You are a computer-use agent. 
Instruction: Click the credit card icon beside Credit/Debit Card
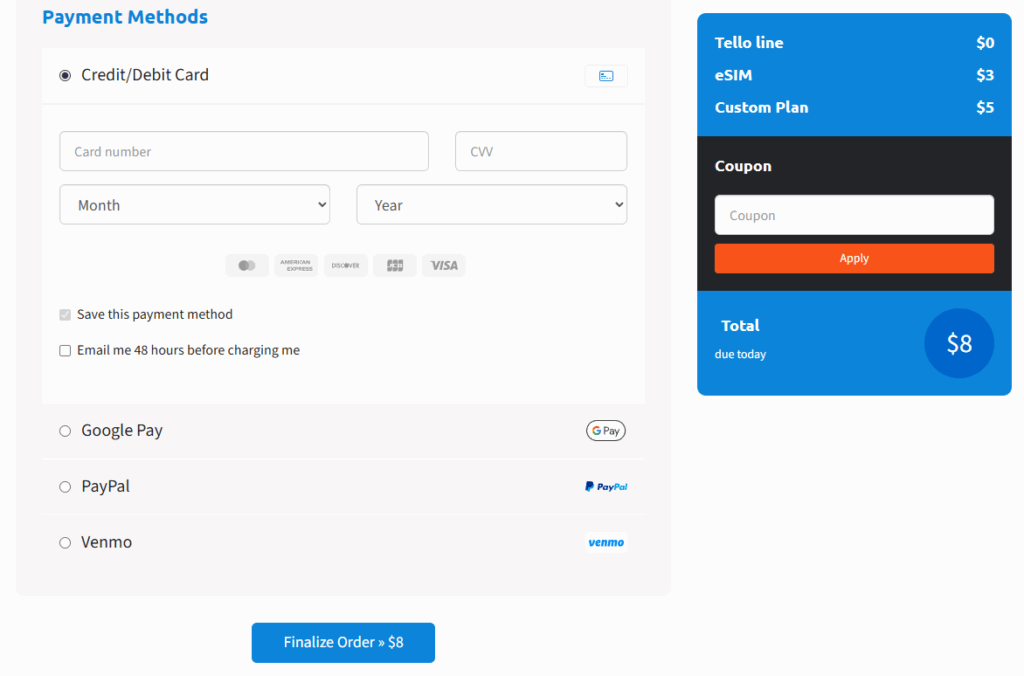coord(606,76)
